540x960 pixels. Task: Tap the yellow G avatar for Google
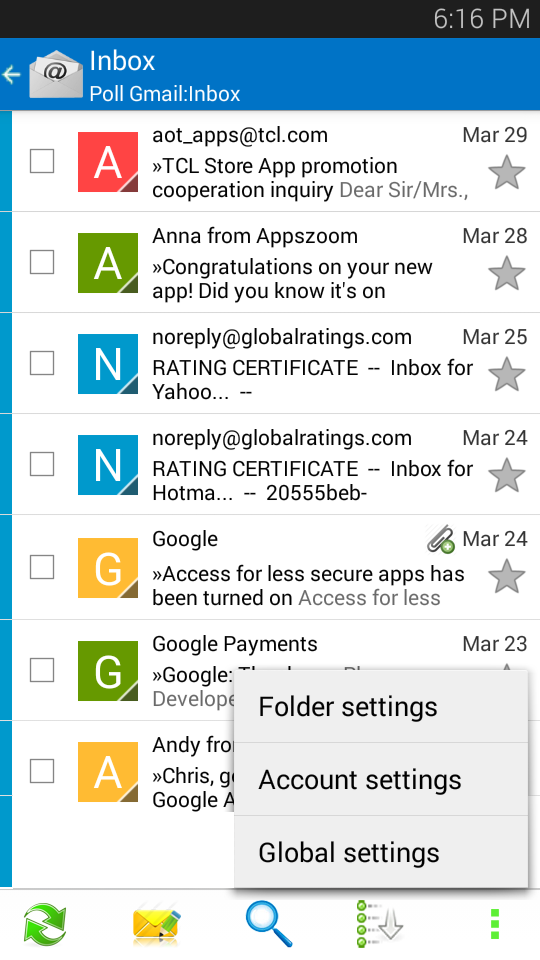click(x=108, y=568)
